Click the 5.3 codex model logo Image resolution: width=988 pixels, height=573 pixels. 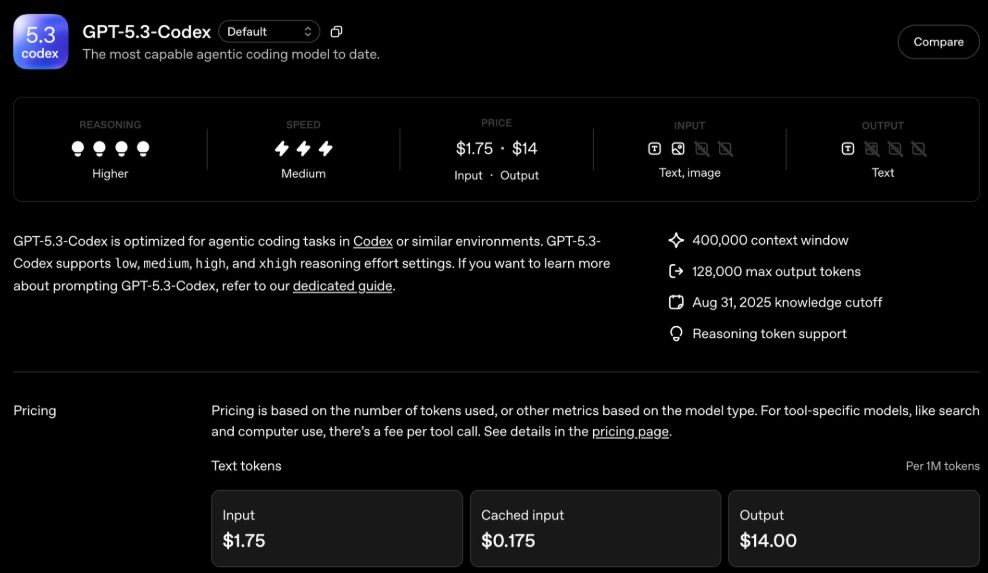point(41,42)
